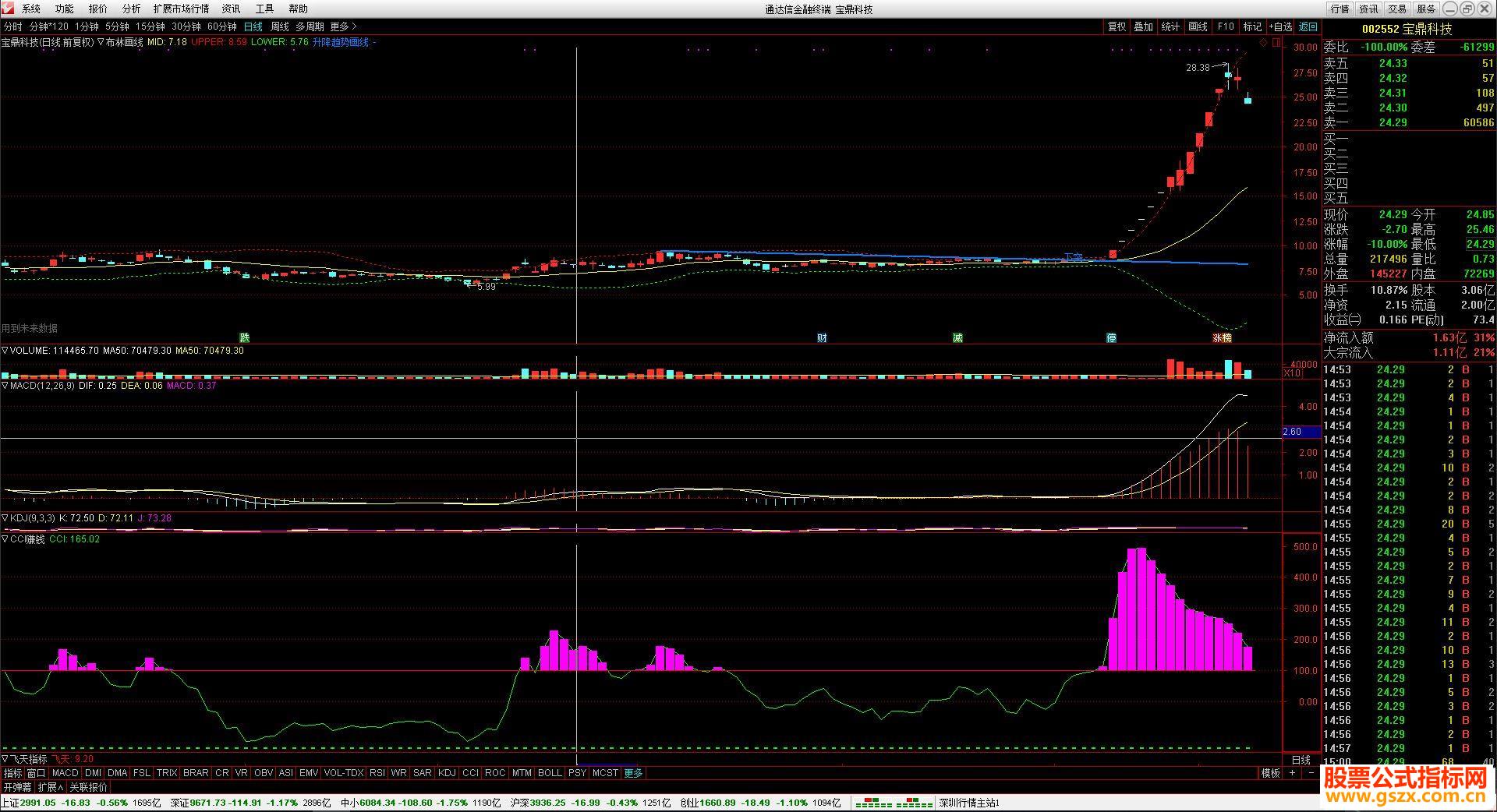Click the 开弹幕 button
Viewport: 1497px width, 812px height.
click(17, 788)
